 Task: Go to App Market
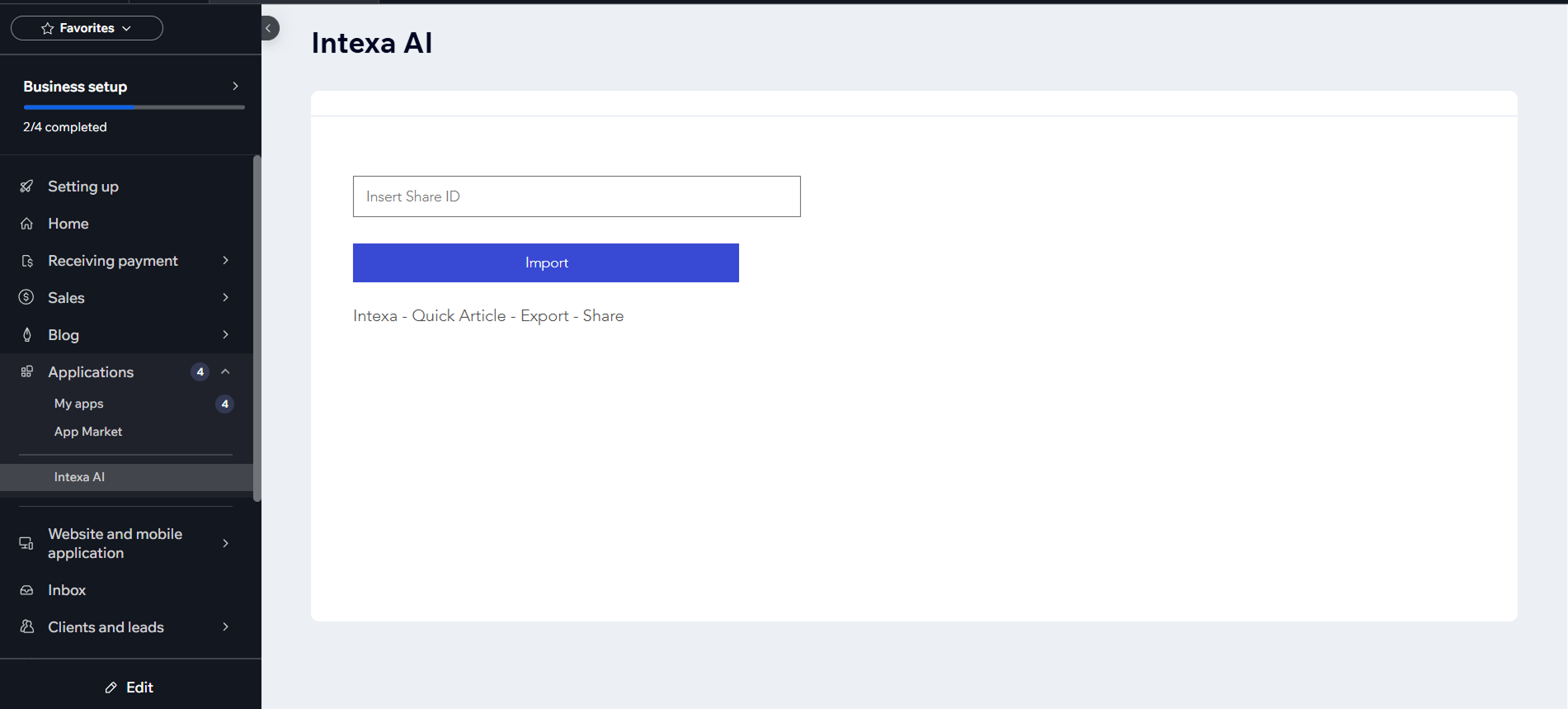(88, 432)
